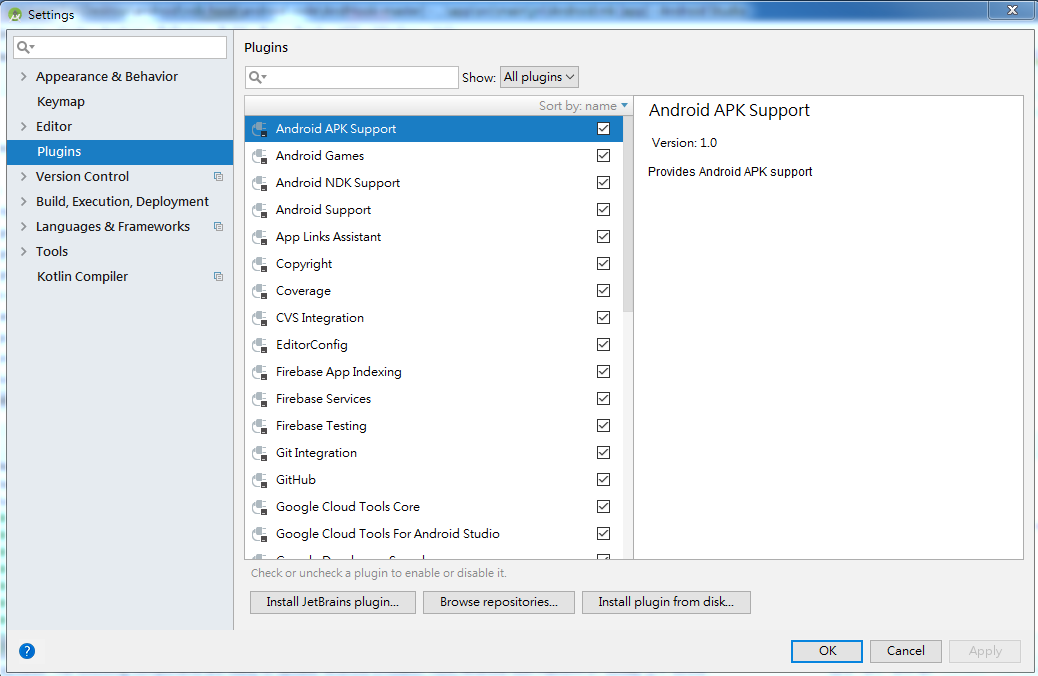Disable the Android APK Support checkbox
The width and height of the screenshot is (1038, 676).
pos(603,128)
